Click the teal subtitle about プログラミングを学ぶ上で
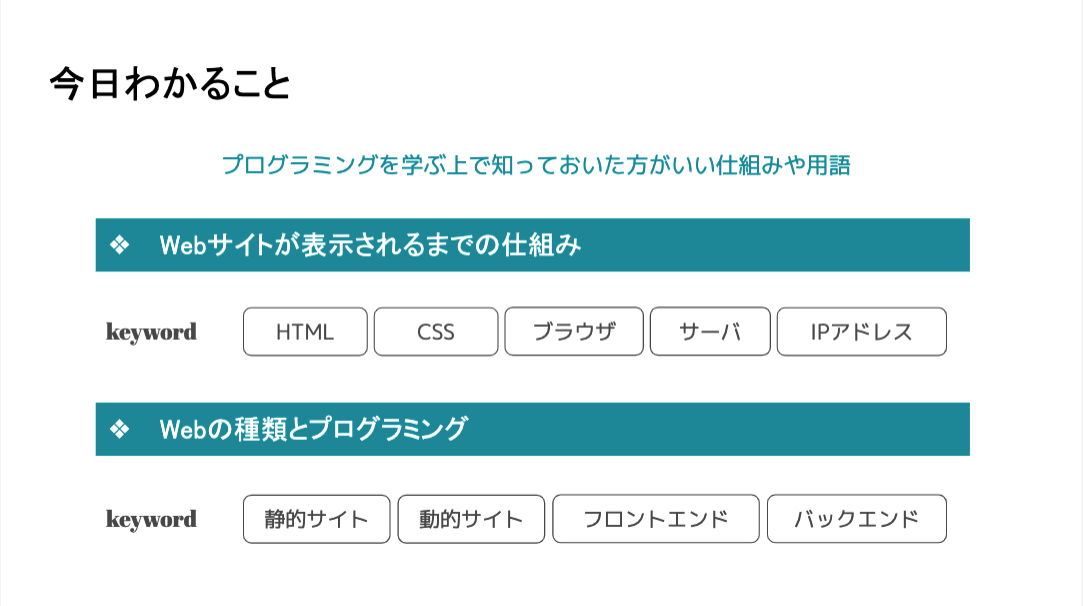1083x606 pixels. click(x=536, y=165)
